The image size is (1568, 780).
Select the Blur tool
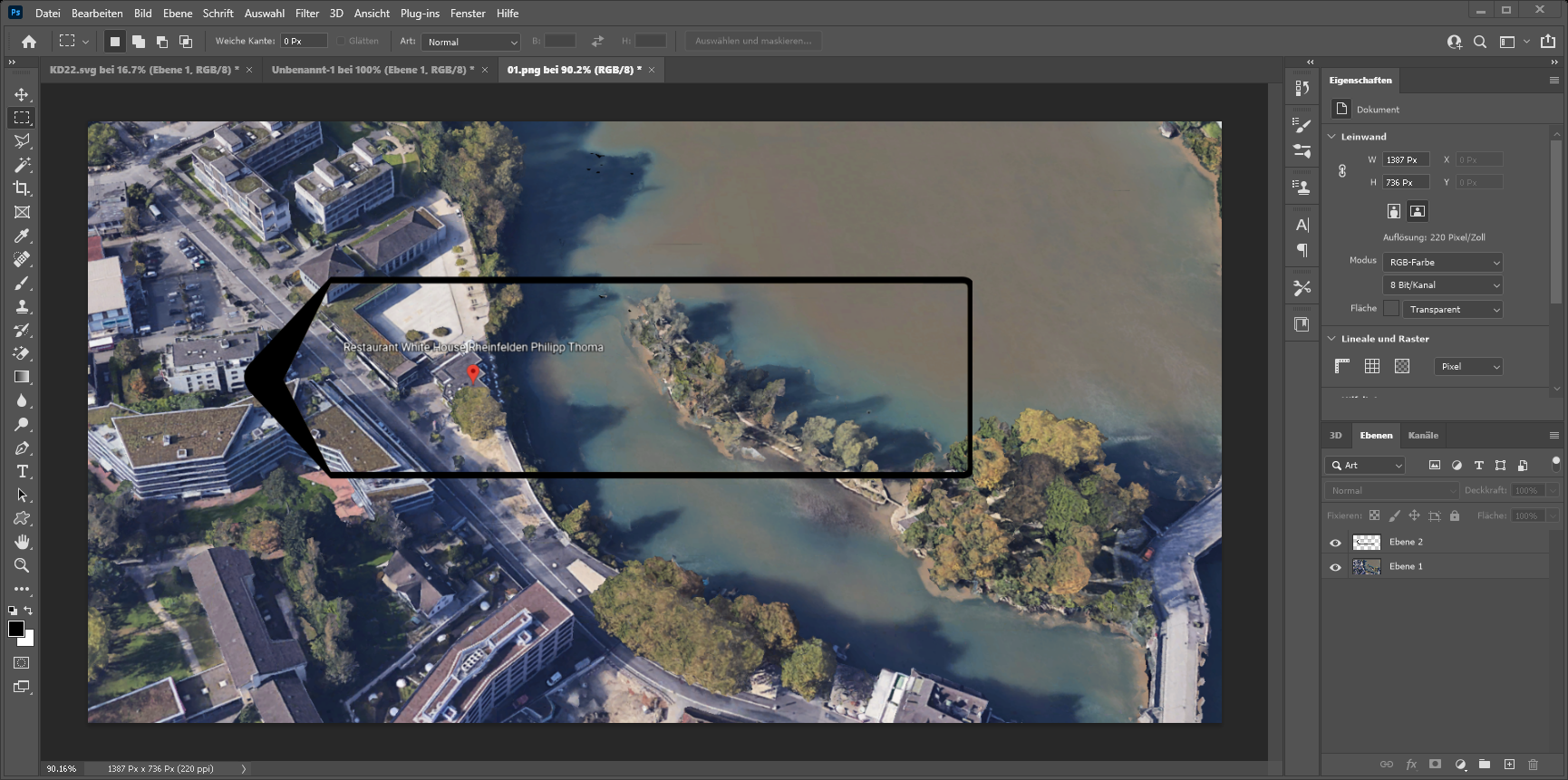[22, 400]
